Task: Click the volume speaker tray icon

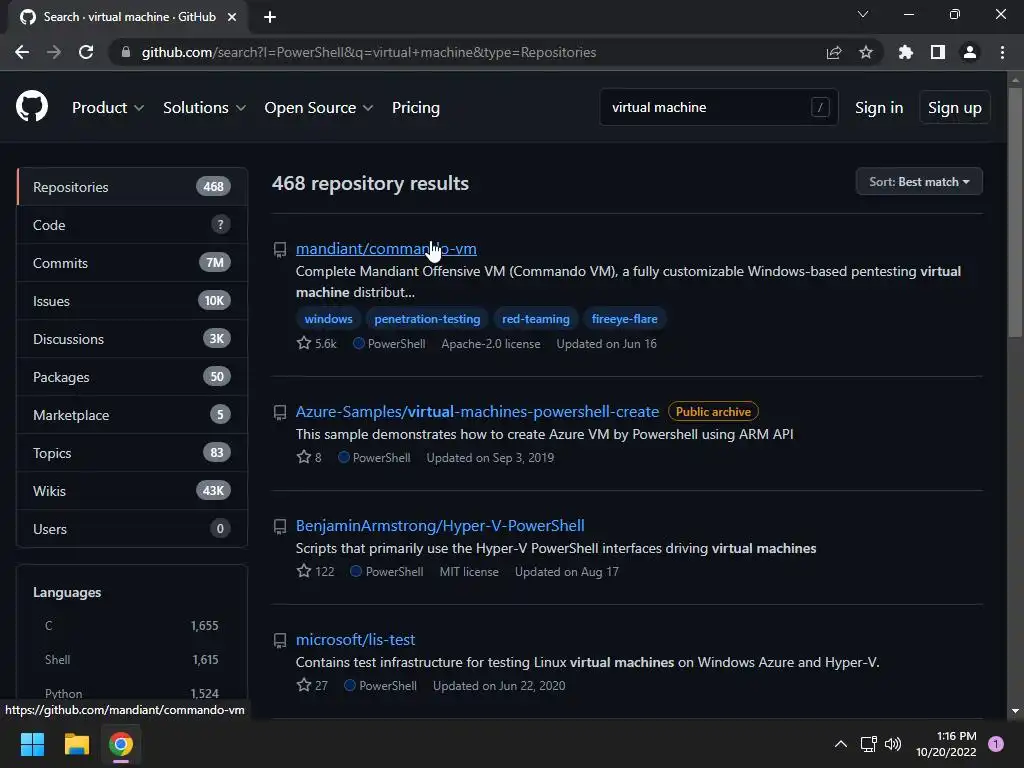Action: (x=893, y=744)
